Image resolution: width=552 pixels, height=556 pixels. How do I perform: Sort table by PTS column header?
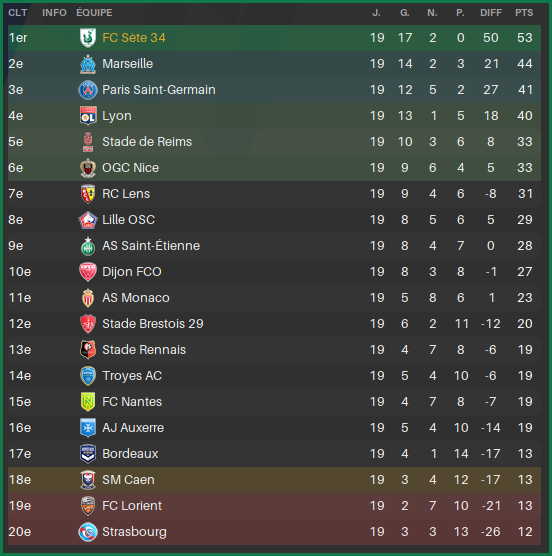(524, 13)
